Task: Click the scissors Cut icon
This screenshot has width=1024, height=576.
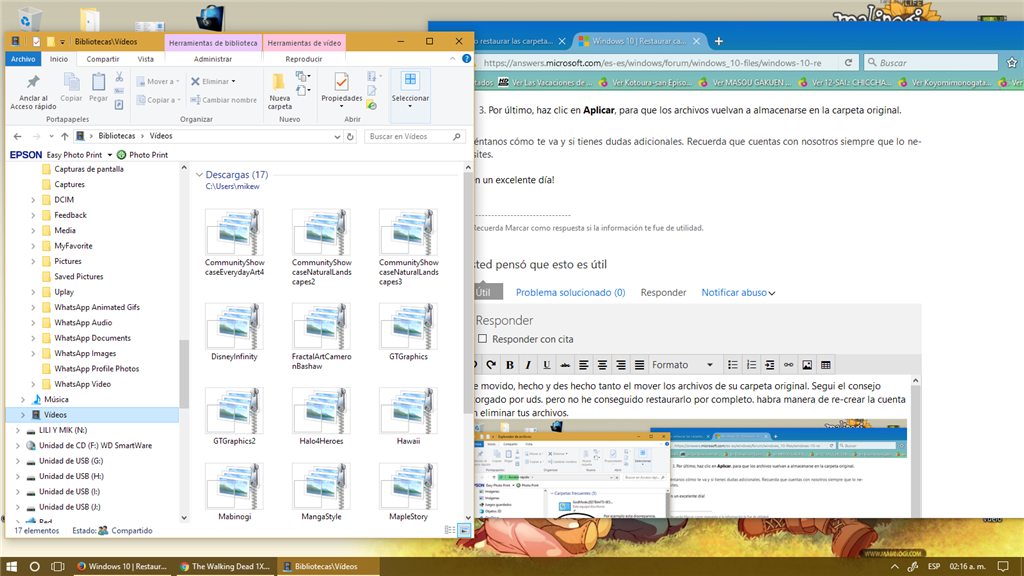Action: (119, 76)
